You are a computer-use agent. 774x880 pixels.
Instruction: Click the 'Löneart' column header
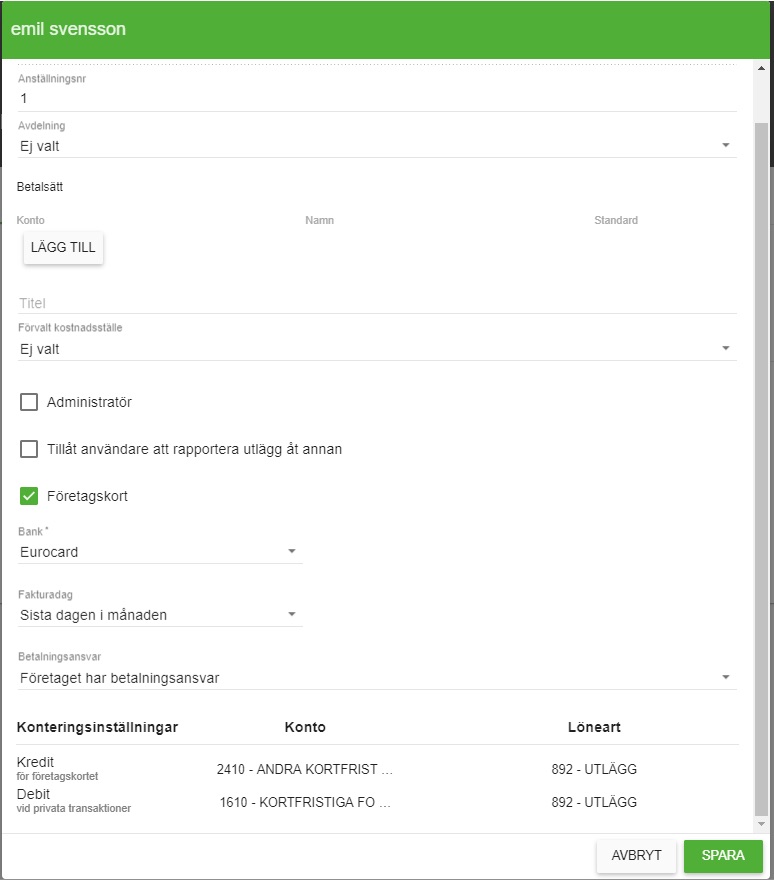(594, 727)
